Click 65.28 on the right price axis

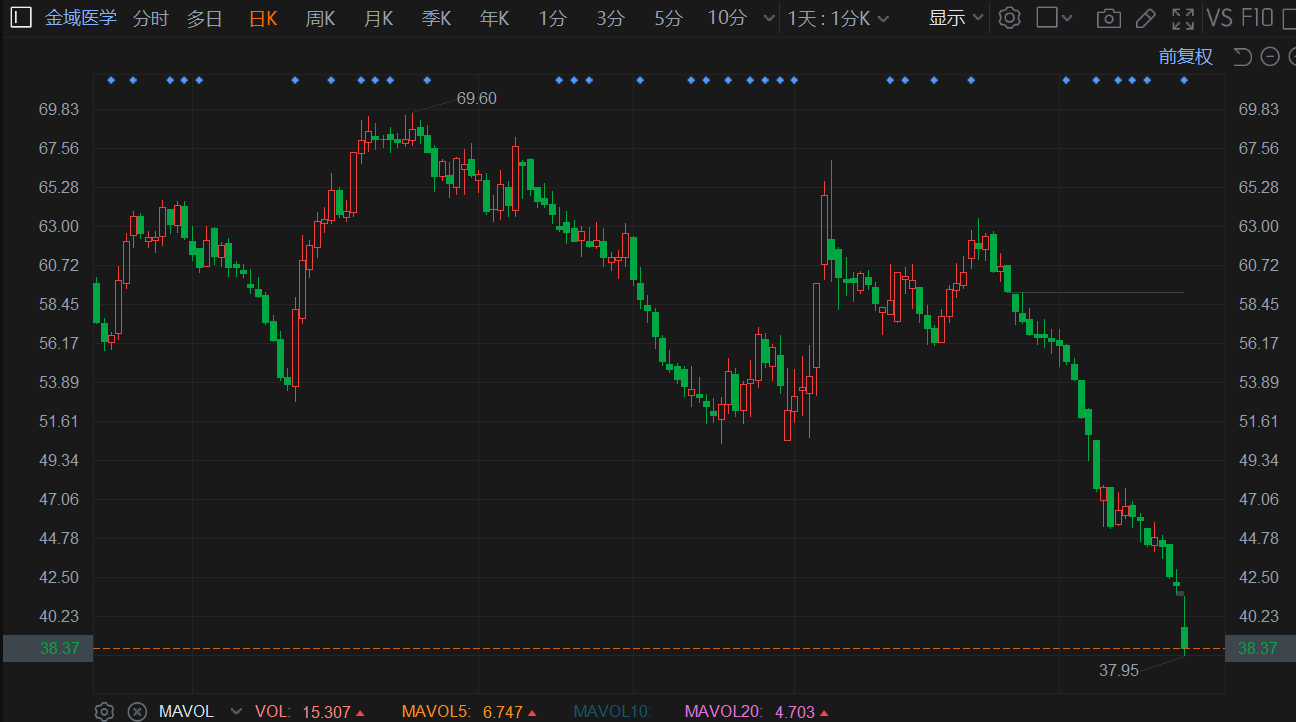1258,187
